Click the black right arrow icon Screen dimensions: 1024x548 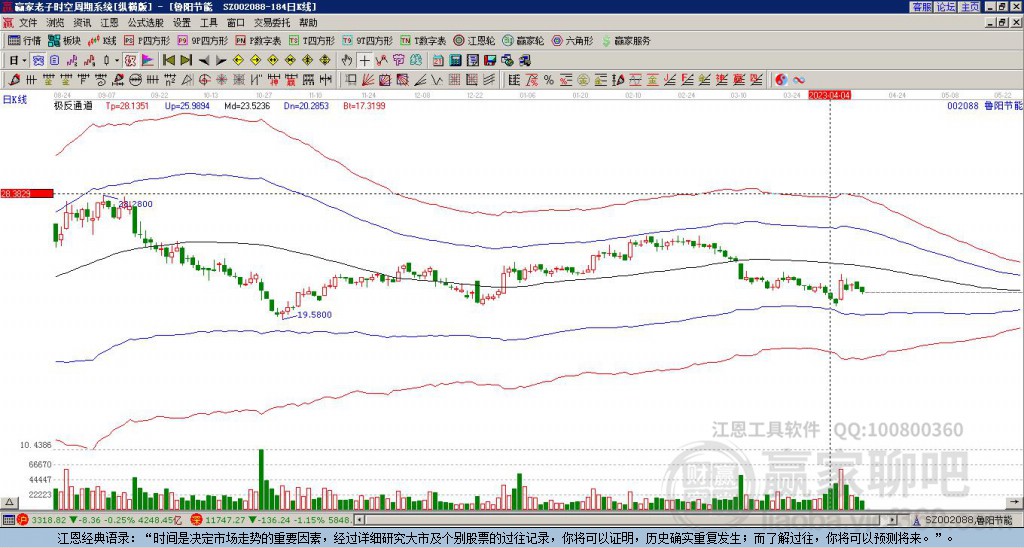221,61
